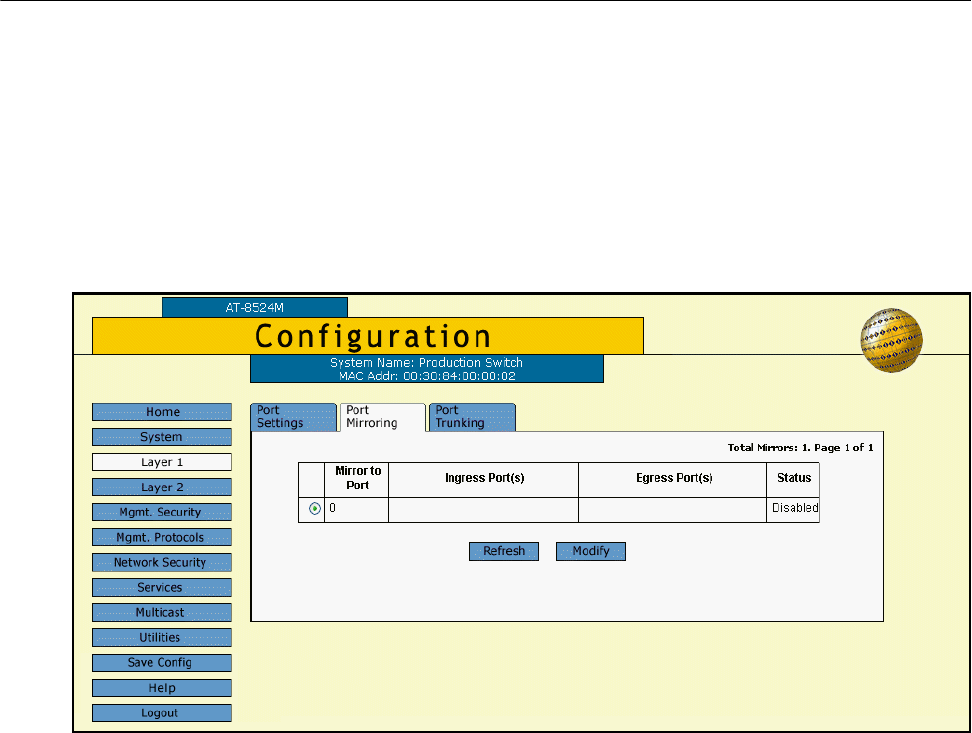Click the System Name Production Switch text
972x733 pixels.
426,363
